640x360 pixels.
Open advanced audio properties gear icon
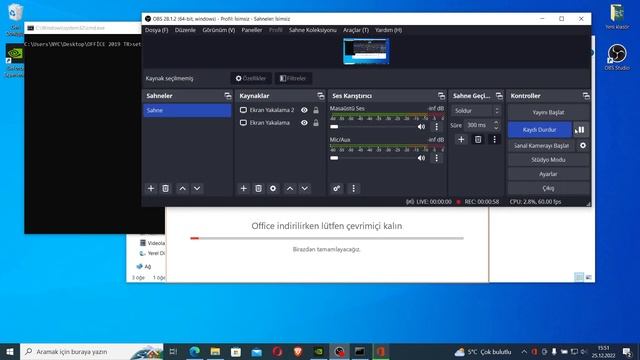(x=336, y=189)
